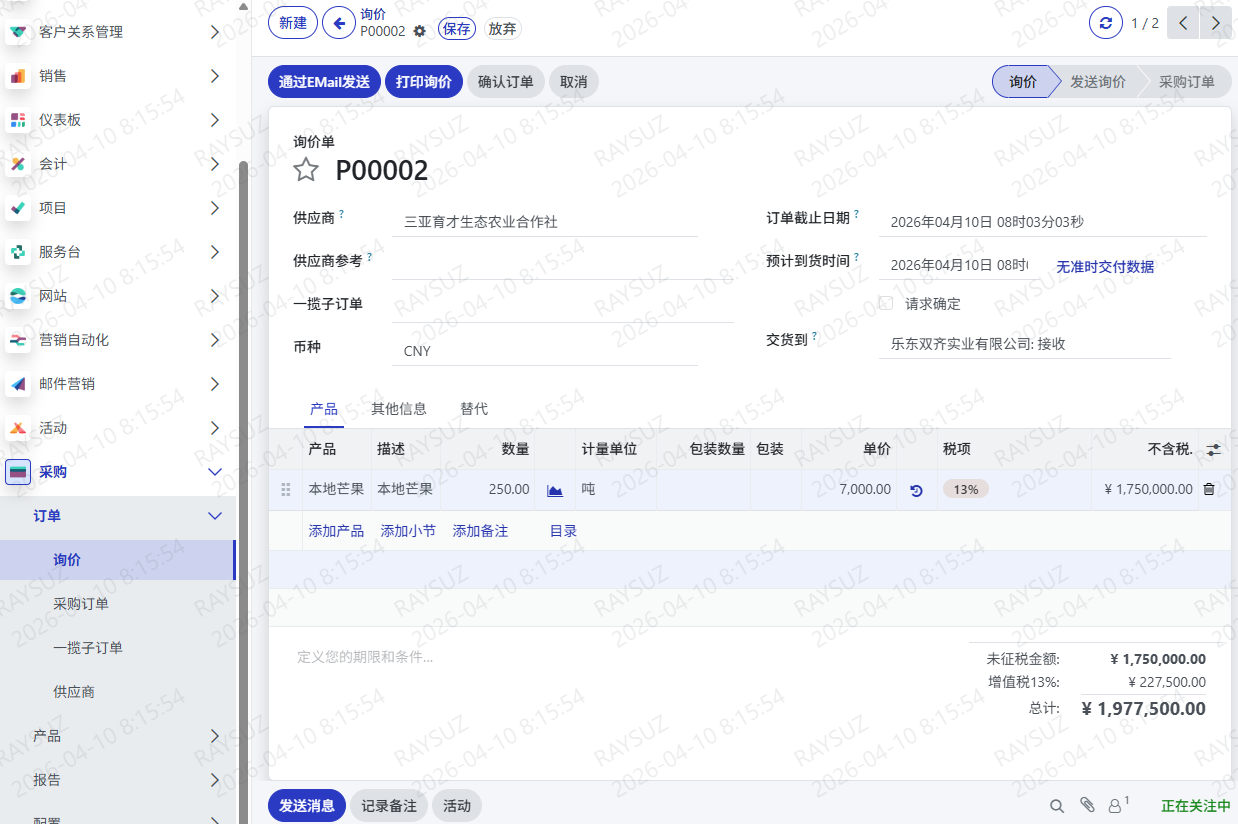This screenshot has height=824, width=1238.
Task: Open 采购订单 in sidebar menu
Action: coord(118,604)
